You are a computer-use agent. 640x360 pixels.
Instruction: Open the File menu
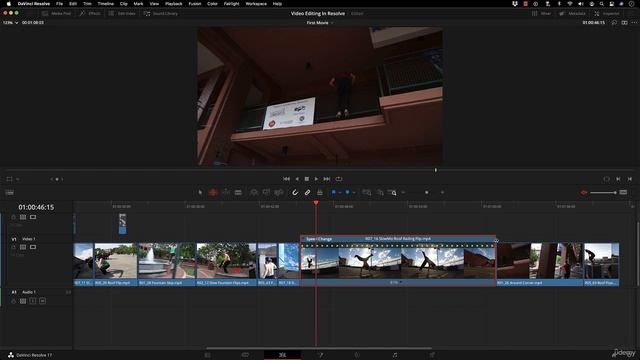(x=60, y=4)
